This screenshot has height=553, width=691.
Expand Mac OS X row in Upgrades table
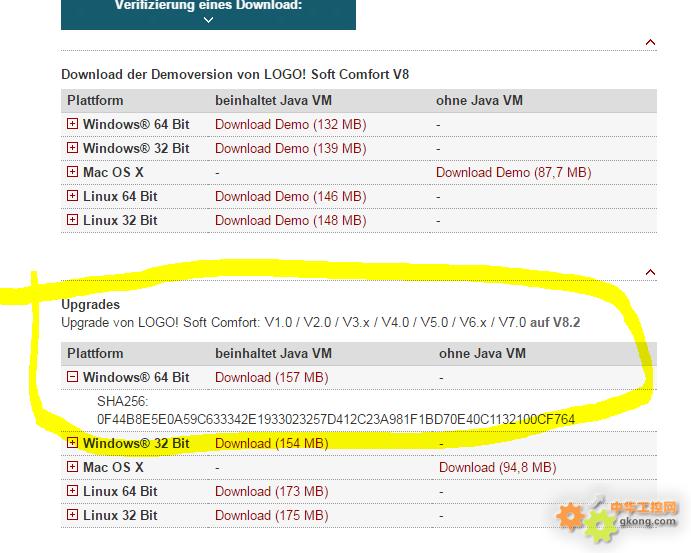click(72, 467)
